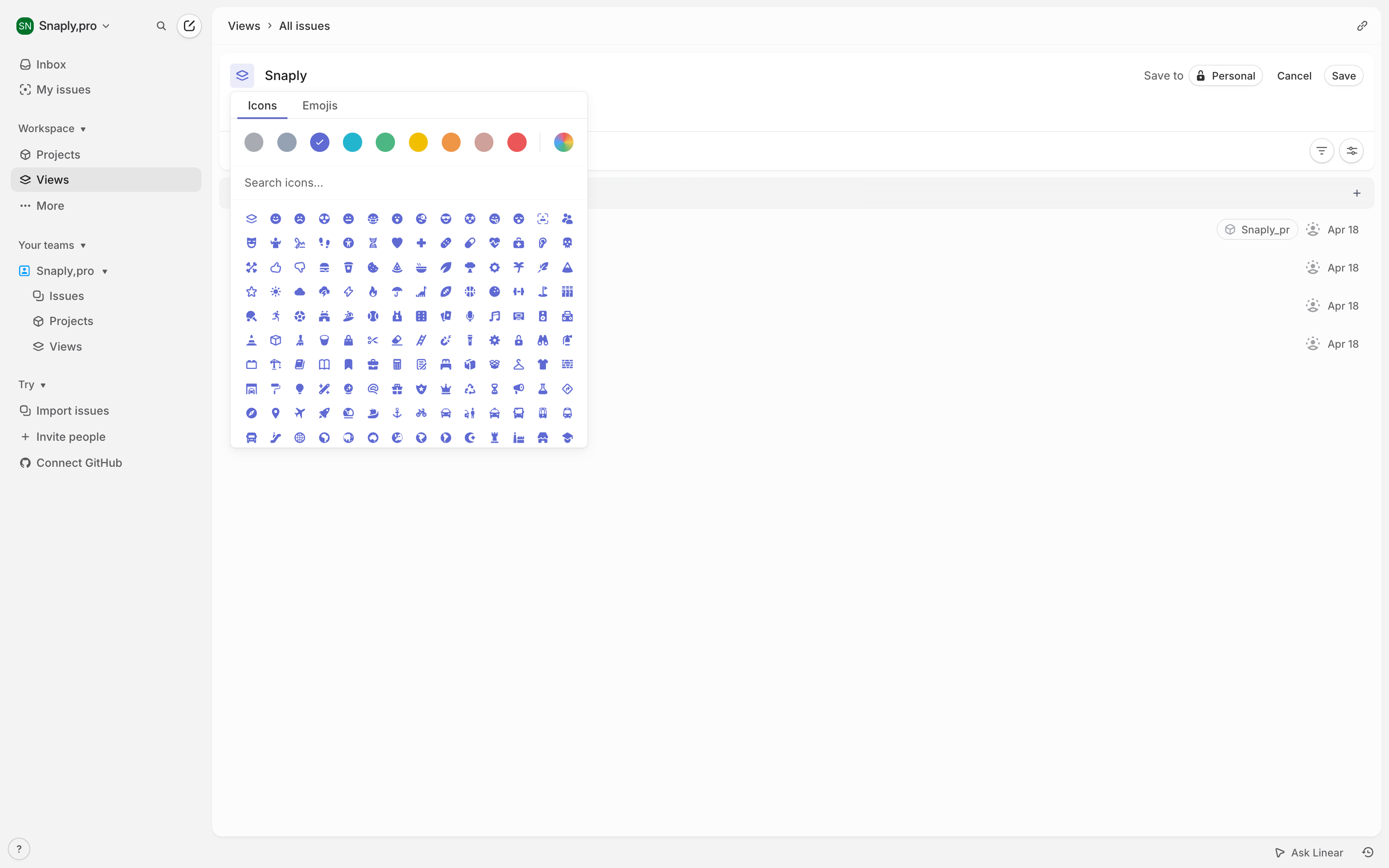Open the view icon picker button beside Snaply
The width and height of the screenshot is (1389, 868).
pos(242,76)
